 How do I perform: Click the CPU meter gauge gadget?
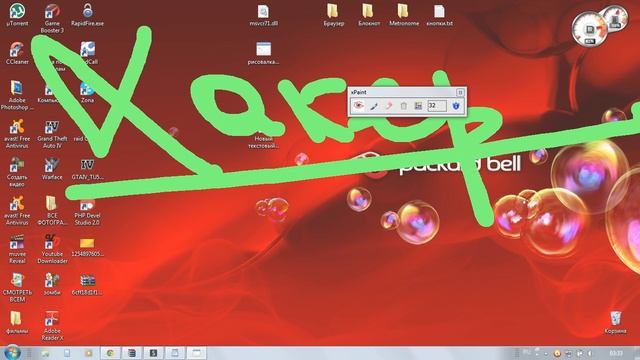pyautogui.click(x=589, y=29)
